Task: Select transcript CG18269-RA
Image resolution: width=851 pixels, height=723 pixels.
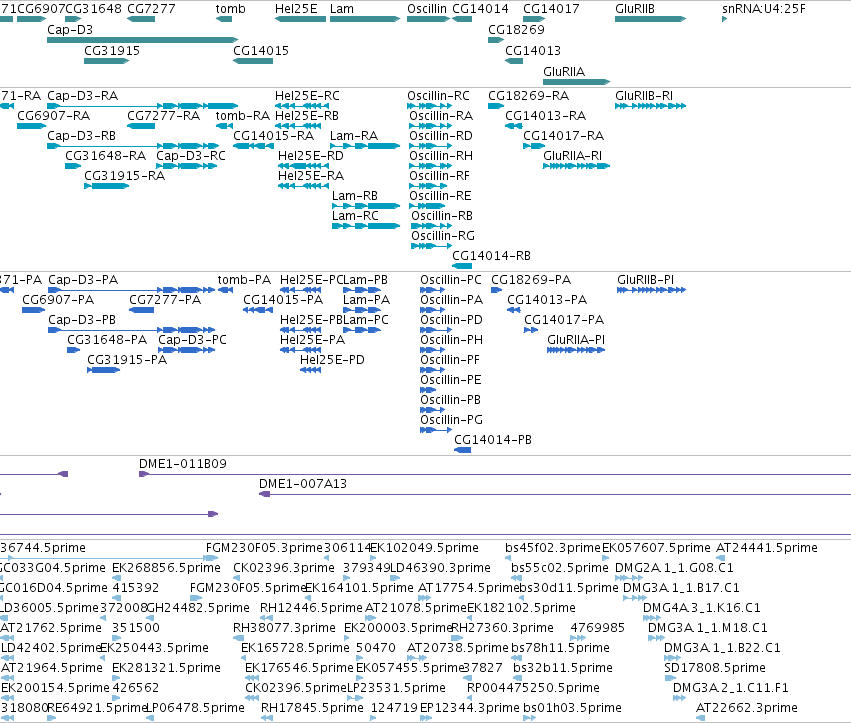Action: pyautogui.click(x=496, y=106)
